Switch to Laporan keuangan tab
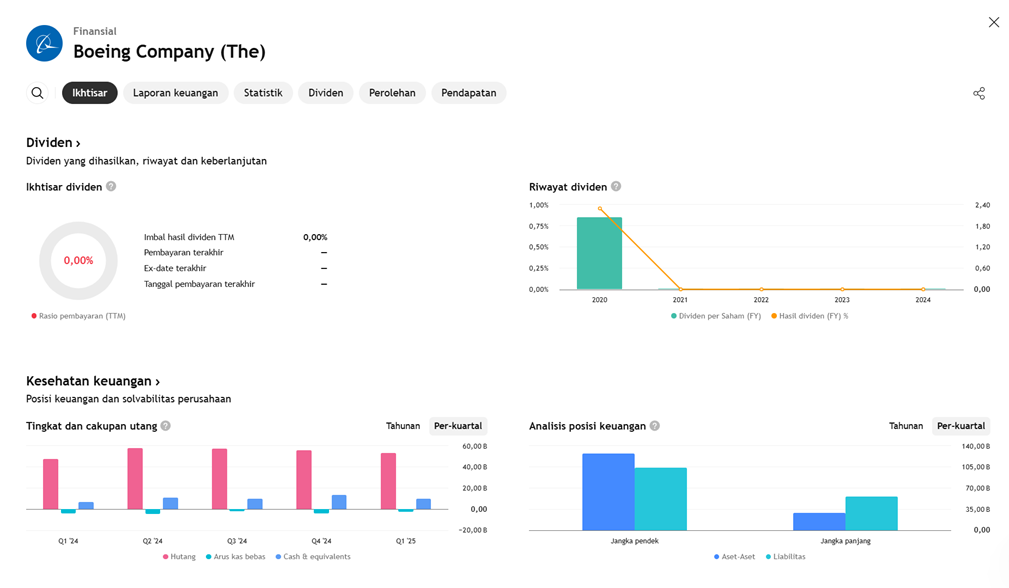 coord(176,93)
